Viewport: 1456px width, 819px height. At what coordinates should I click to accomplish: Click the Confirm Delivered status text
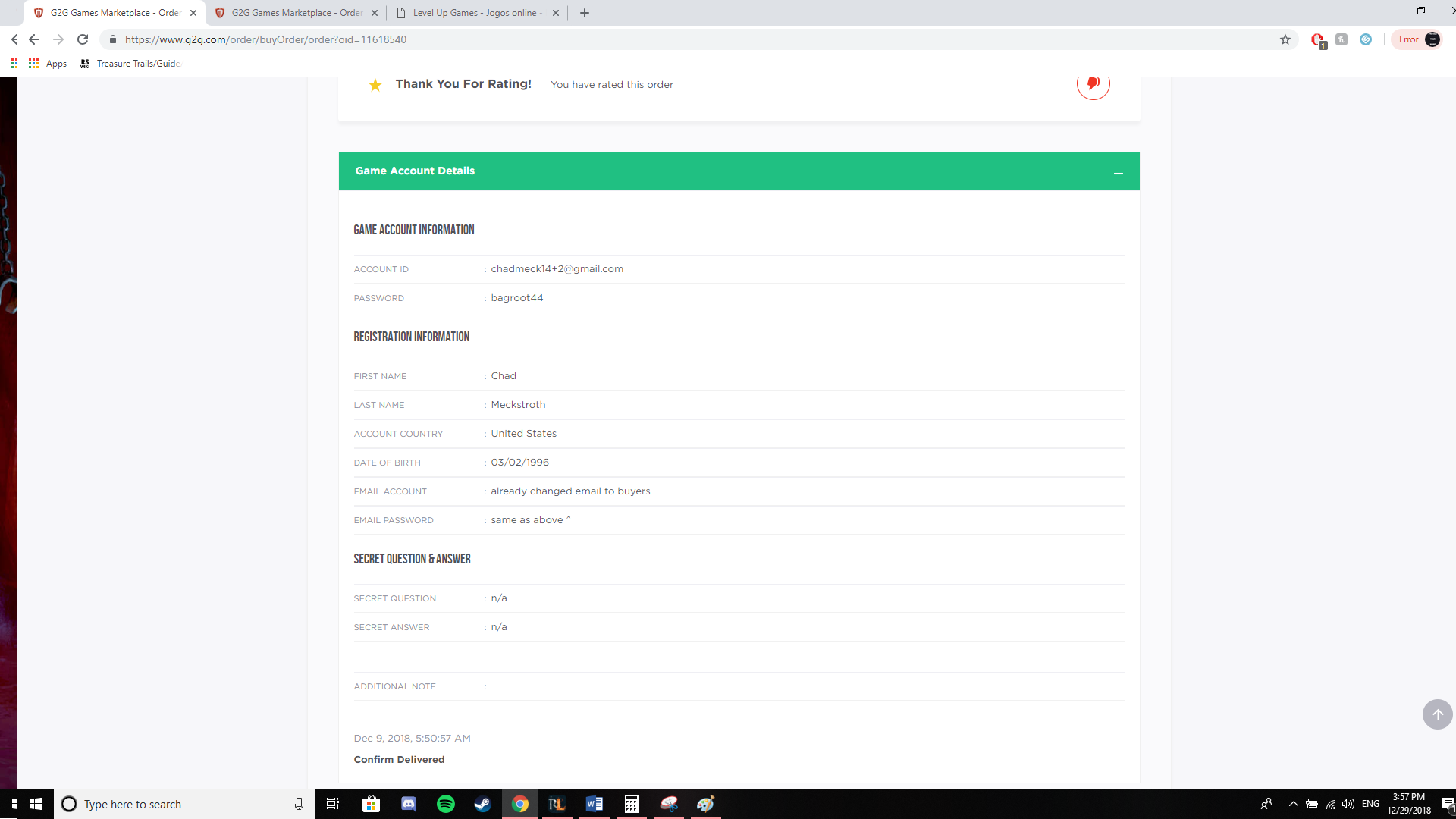click(400, 760)
